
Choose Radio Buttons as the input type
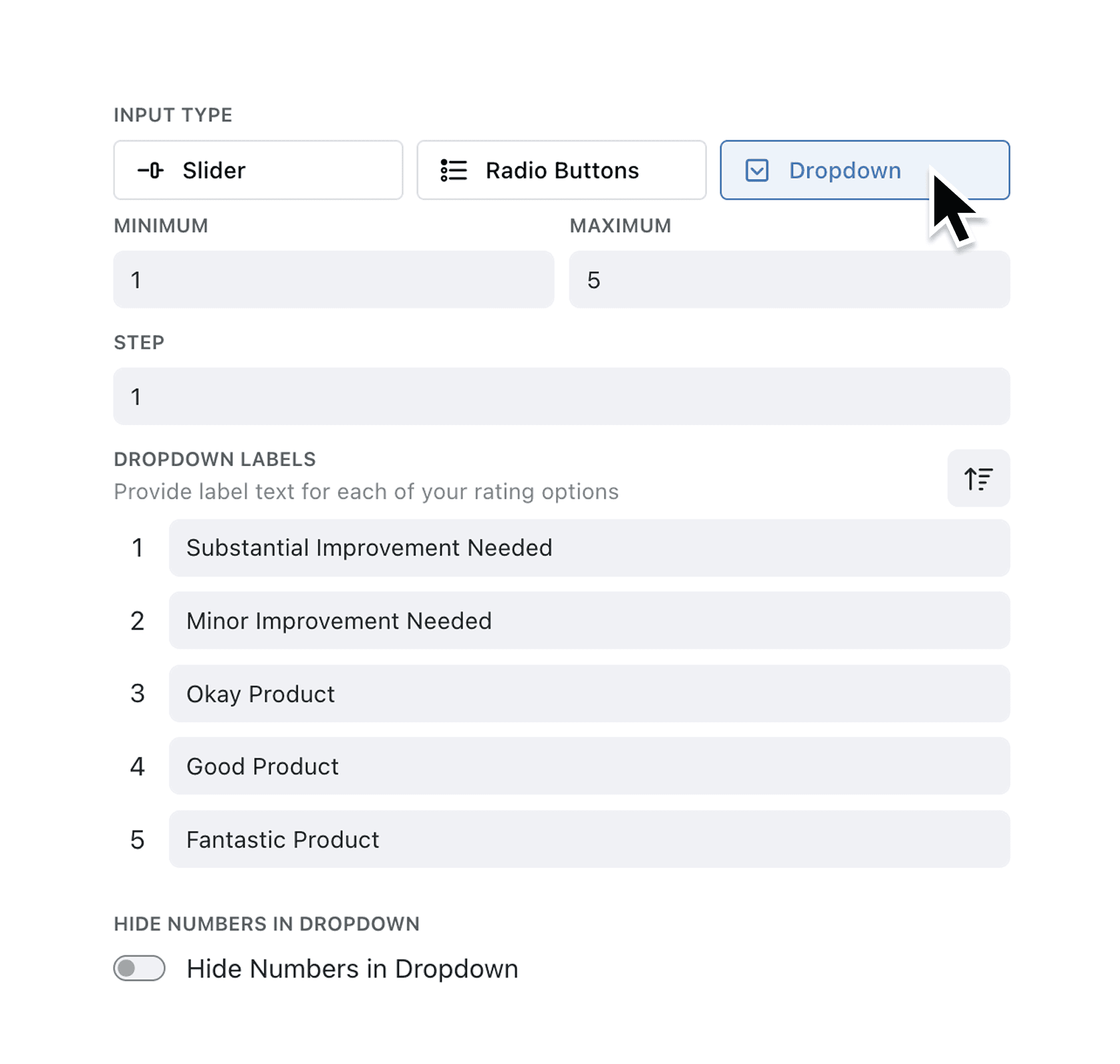click(x=561, y=170)
